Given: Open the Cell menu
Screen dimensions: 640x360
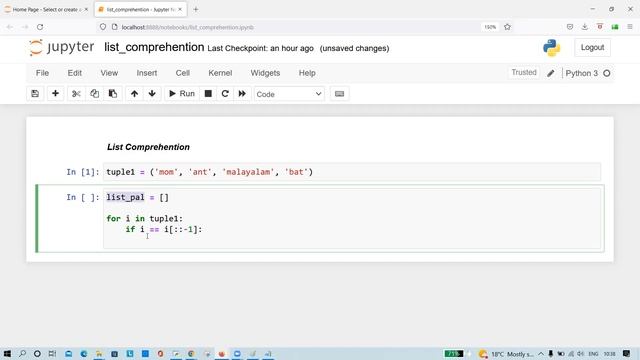Looking at the screenshot, I should (183, 73).
